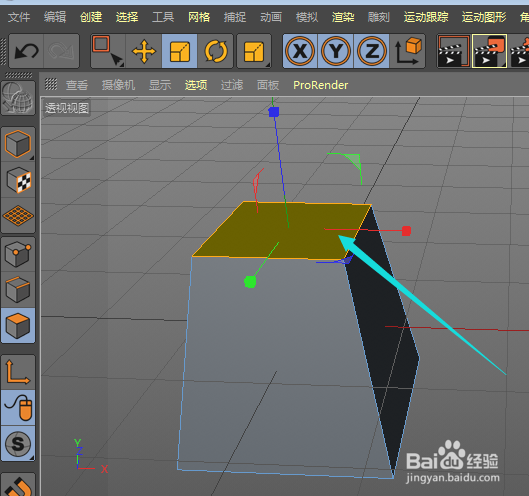Click the make editable globe icon
529x496 pixels.
tap(18, 98)
